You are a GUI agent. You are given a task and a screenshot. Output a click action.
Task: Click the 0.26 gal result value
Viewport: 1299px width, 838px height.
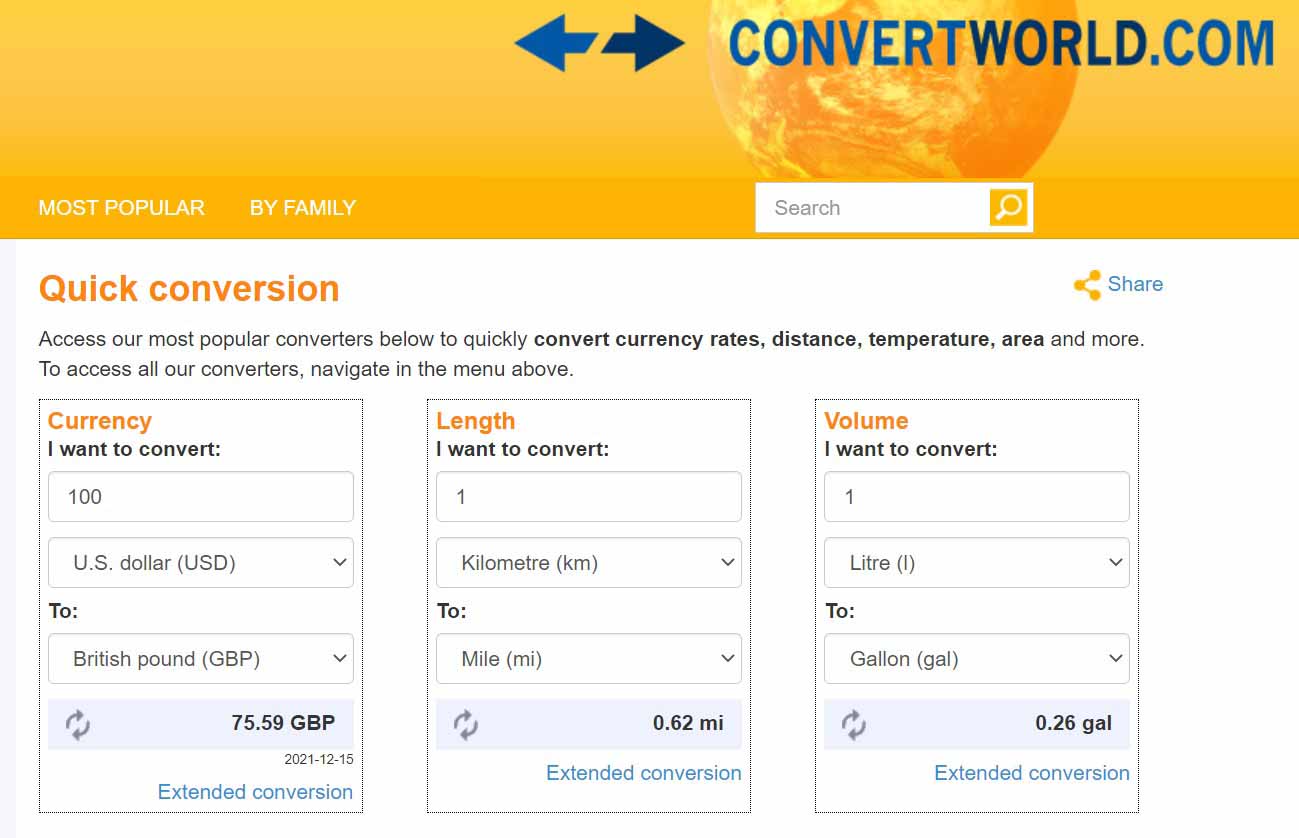(1073, 723)
